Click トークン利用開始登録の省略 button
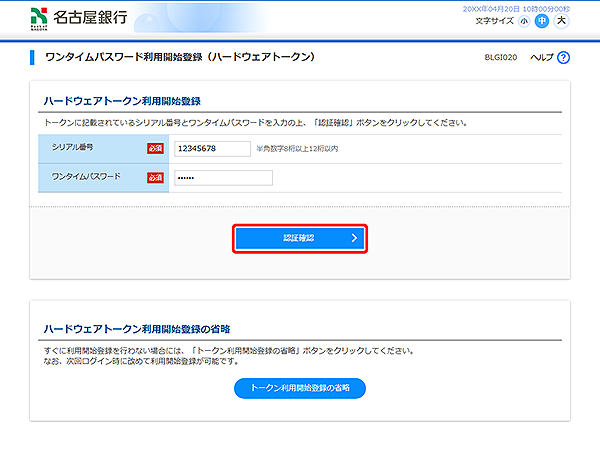Image resolution: width=600 pixels, height=473 pixels. (300, 388)
